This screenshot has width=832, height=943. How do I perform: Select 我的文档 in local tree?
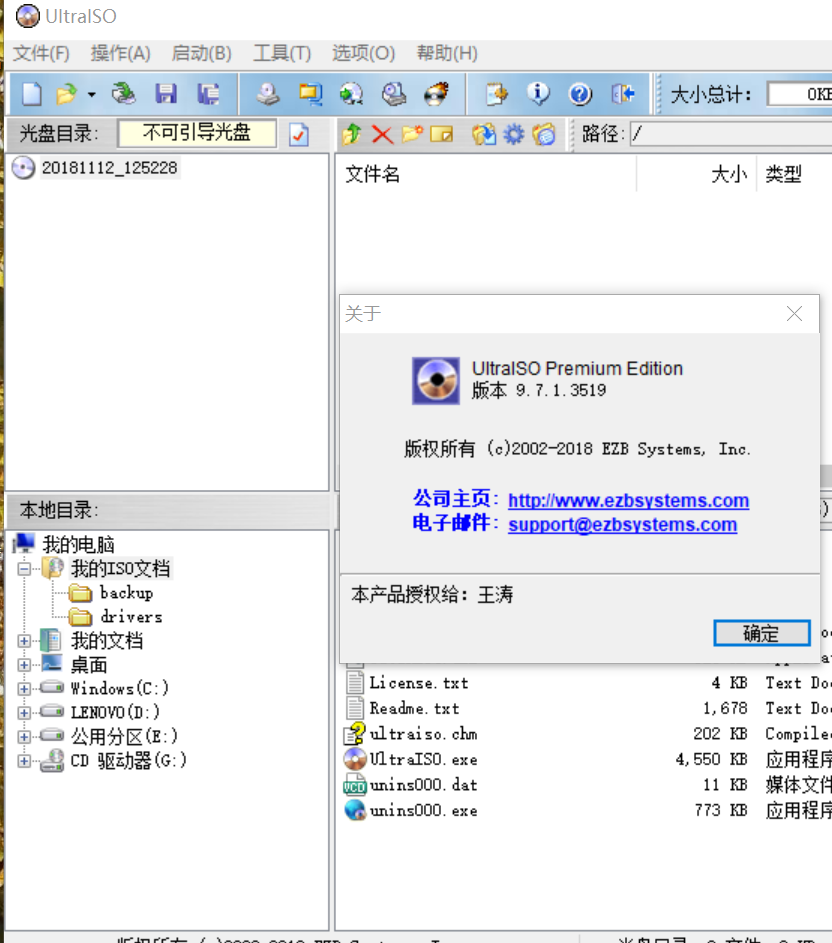[x=106, y=641]
